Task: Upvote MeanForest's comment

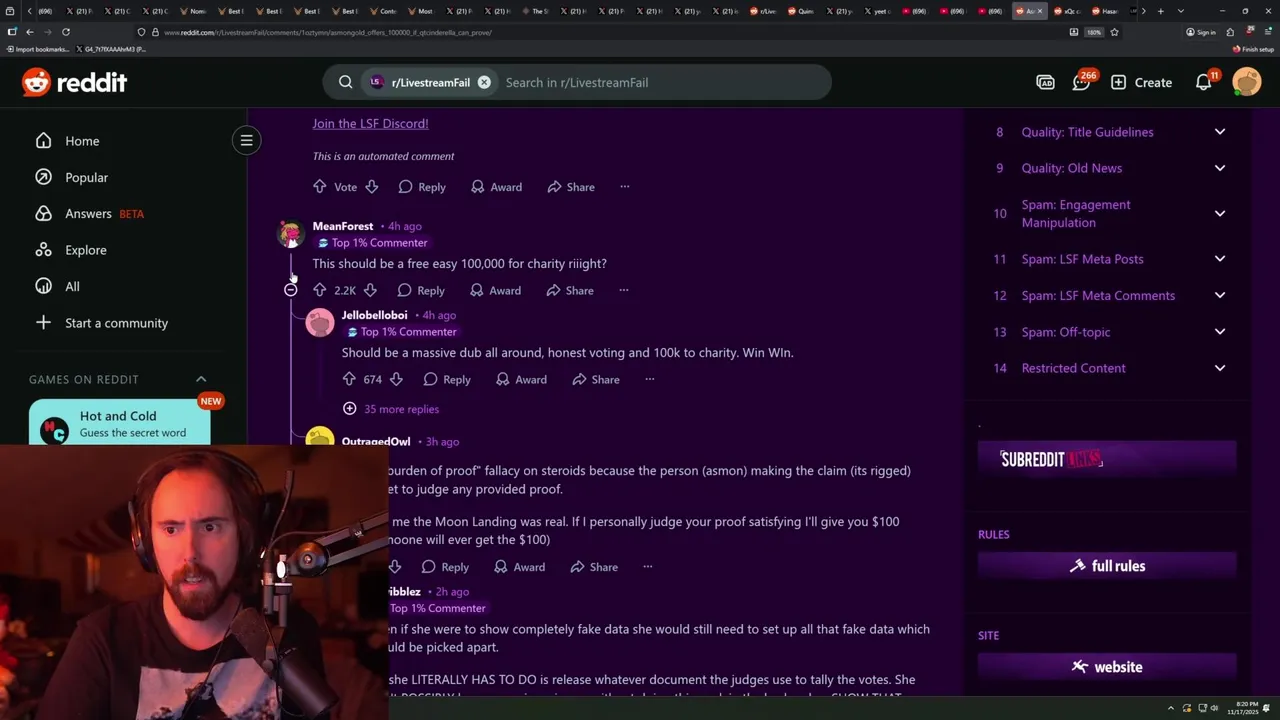Action: [x=320, y=290]
